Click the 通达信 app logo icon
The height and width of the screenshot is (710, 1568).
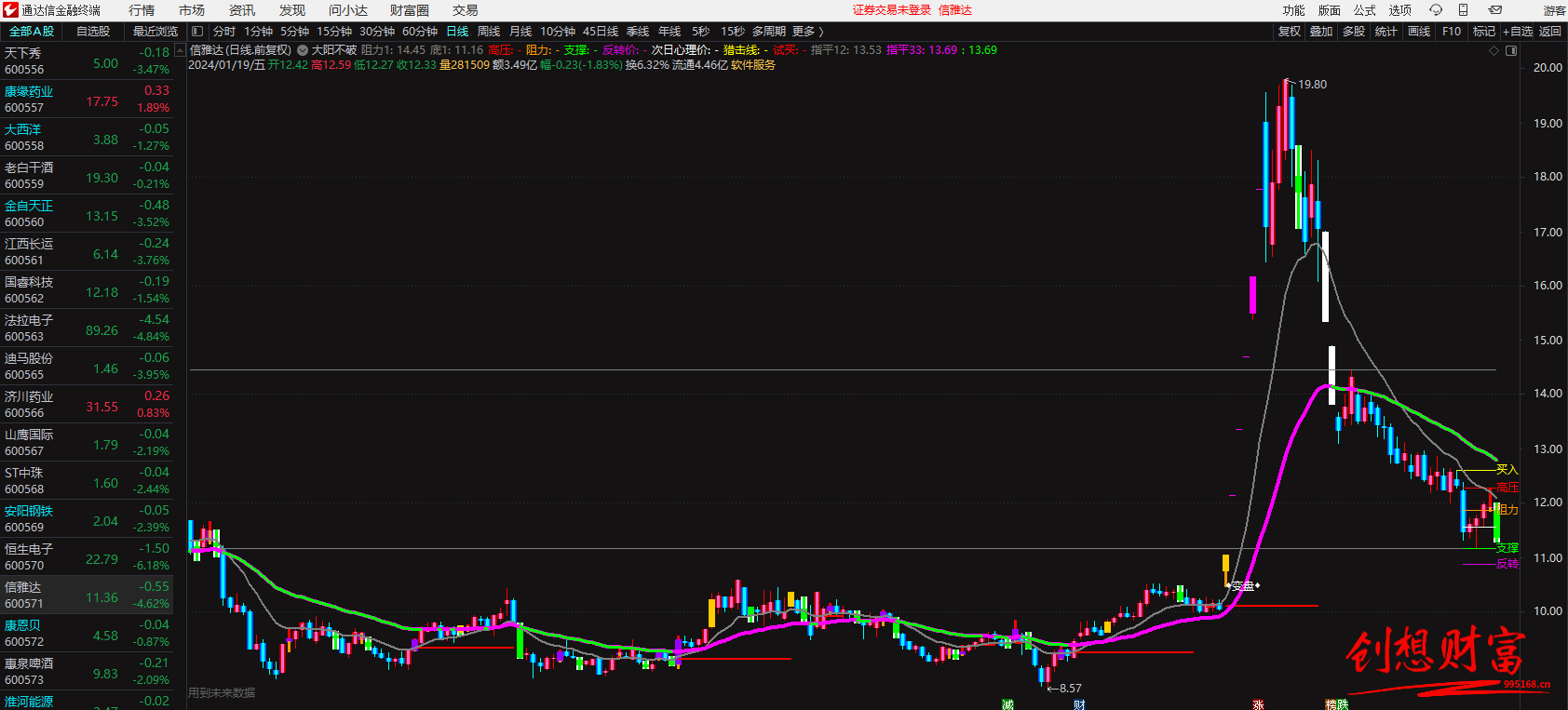click(x=11, y=10)
